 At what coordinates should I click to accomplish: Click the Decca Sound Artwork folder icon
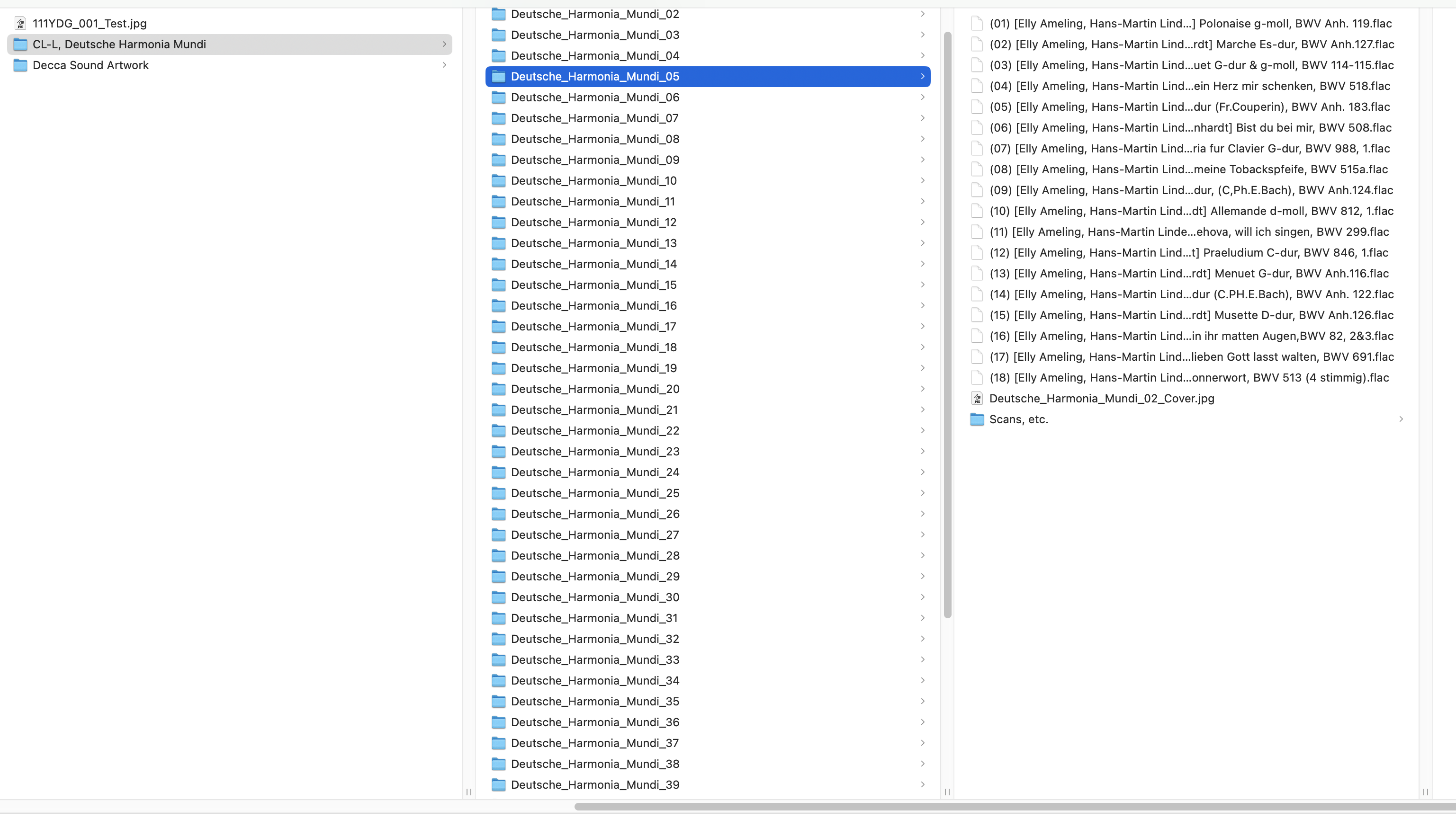(x=20, y=65)
